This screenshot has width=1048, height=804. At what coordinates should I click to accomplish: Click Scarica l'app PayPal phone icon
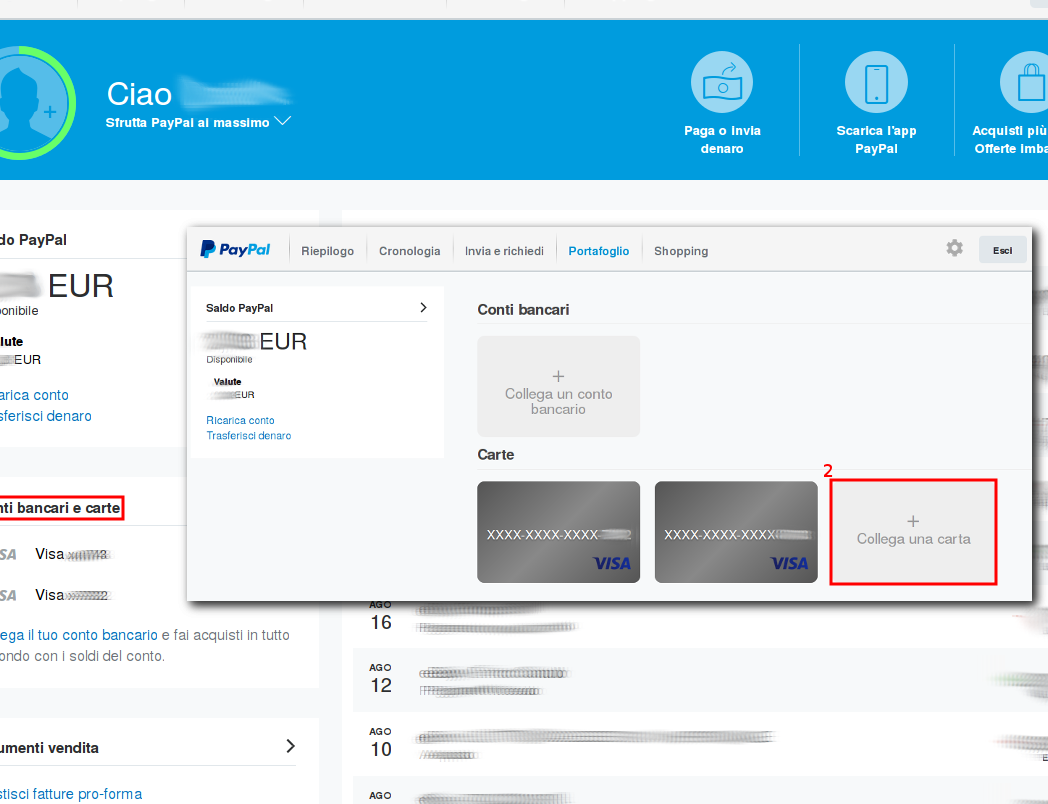click(x=876, y=82)
